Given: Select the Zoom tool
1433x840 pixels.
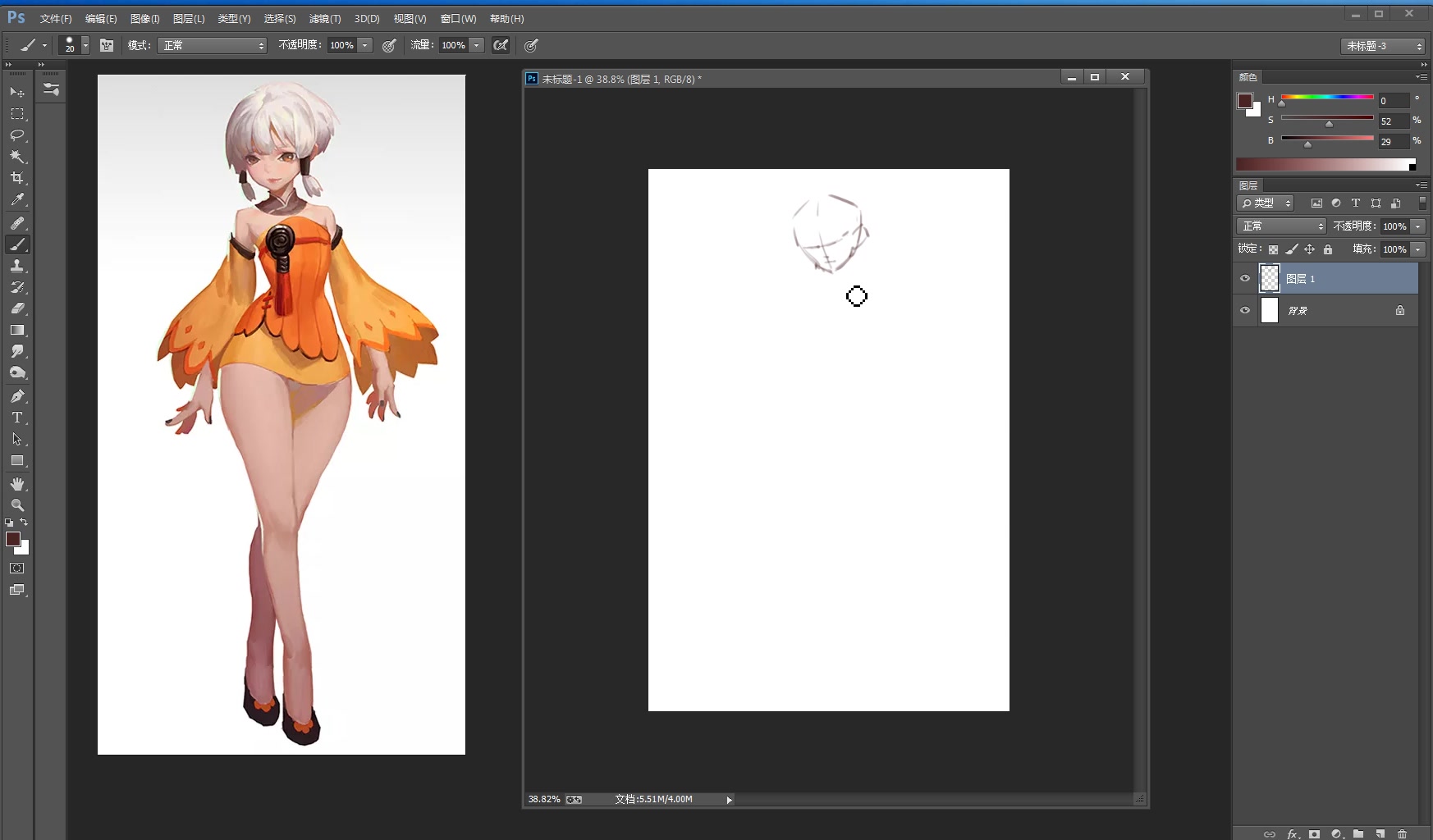Looking at the screenshot, I should point(17,505).
